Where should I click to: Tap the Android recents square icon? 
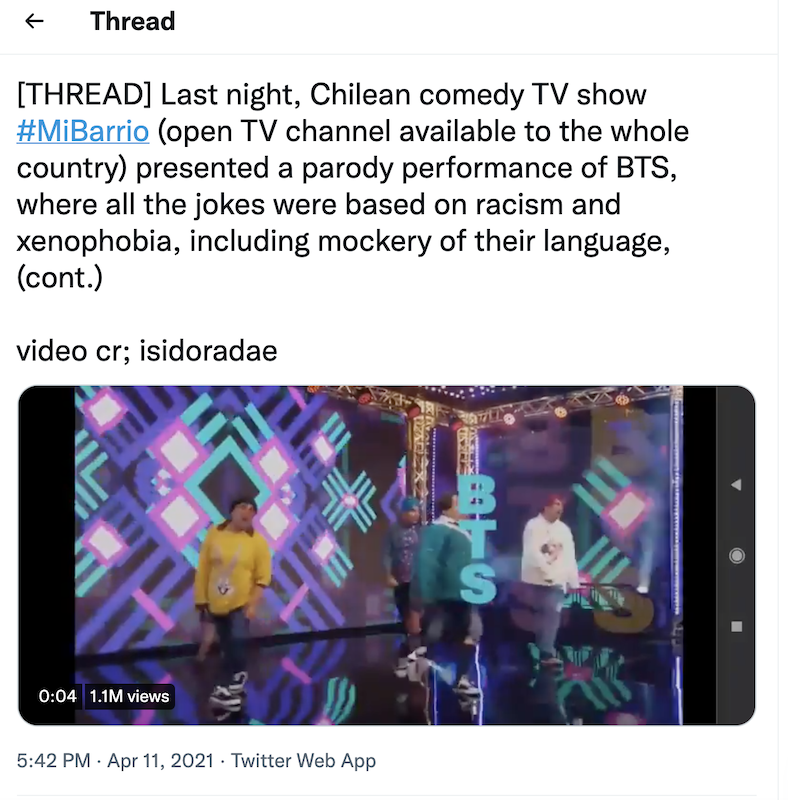pos(737,626)
